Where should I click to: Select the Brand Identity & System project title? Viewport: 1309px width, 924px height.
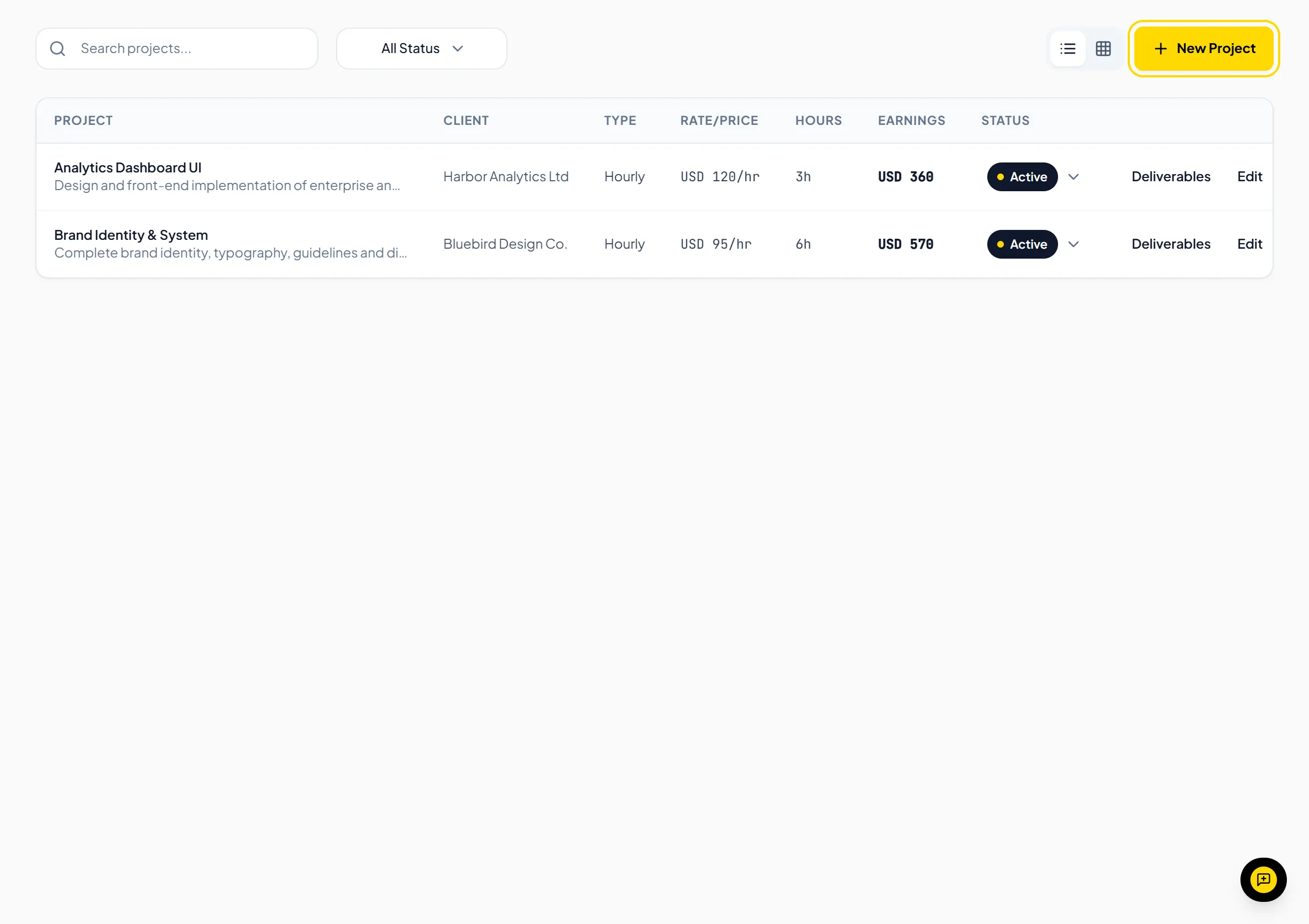[130, 235]
